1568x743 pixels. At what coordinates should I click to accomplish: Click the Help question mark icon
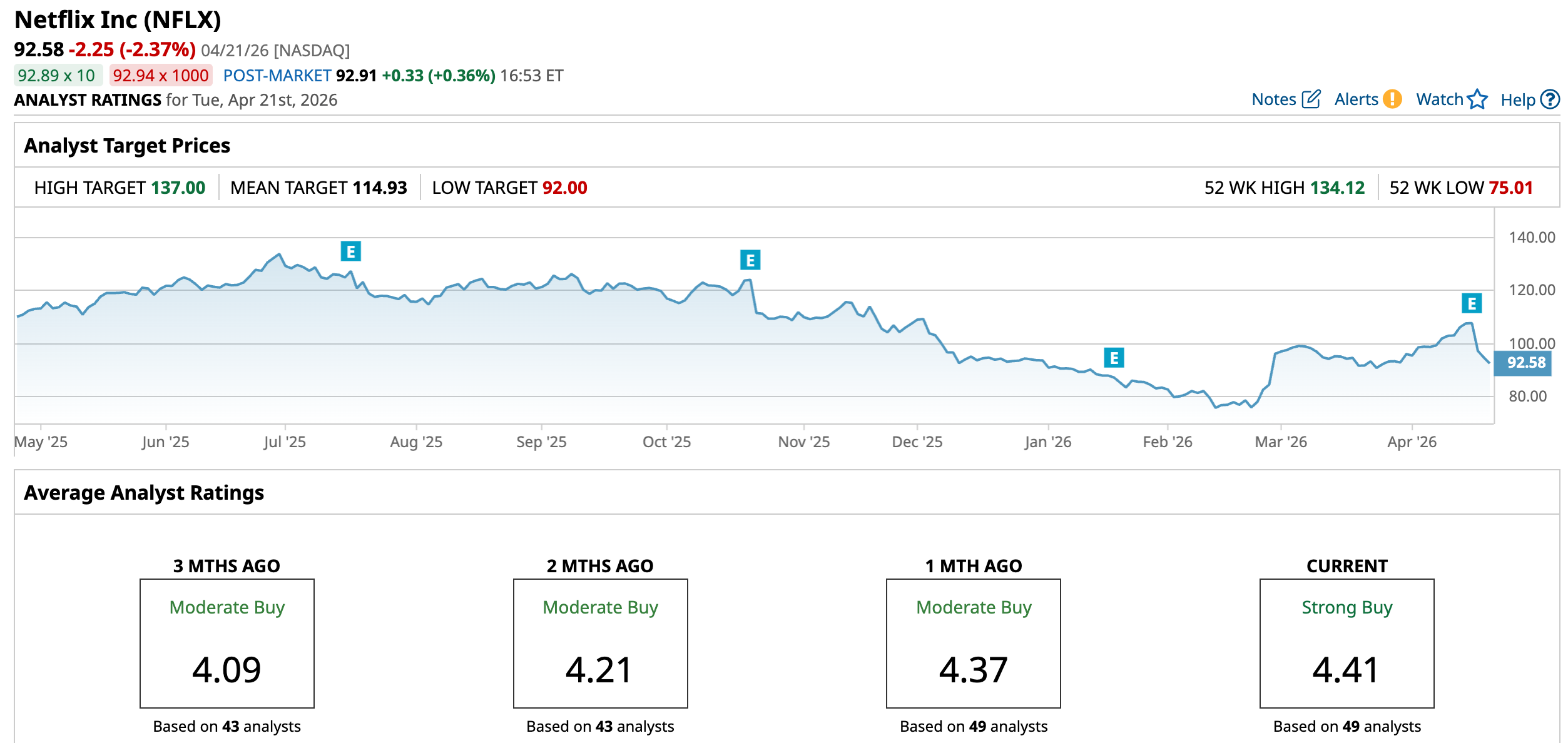point(1550,99)
